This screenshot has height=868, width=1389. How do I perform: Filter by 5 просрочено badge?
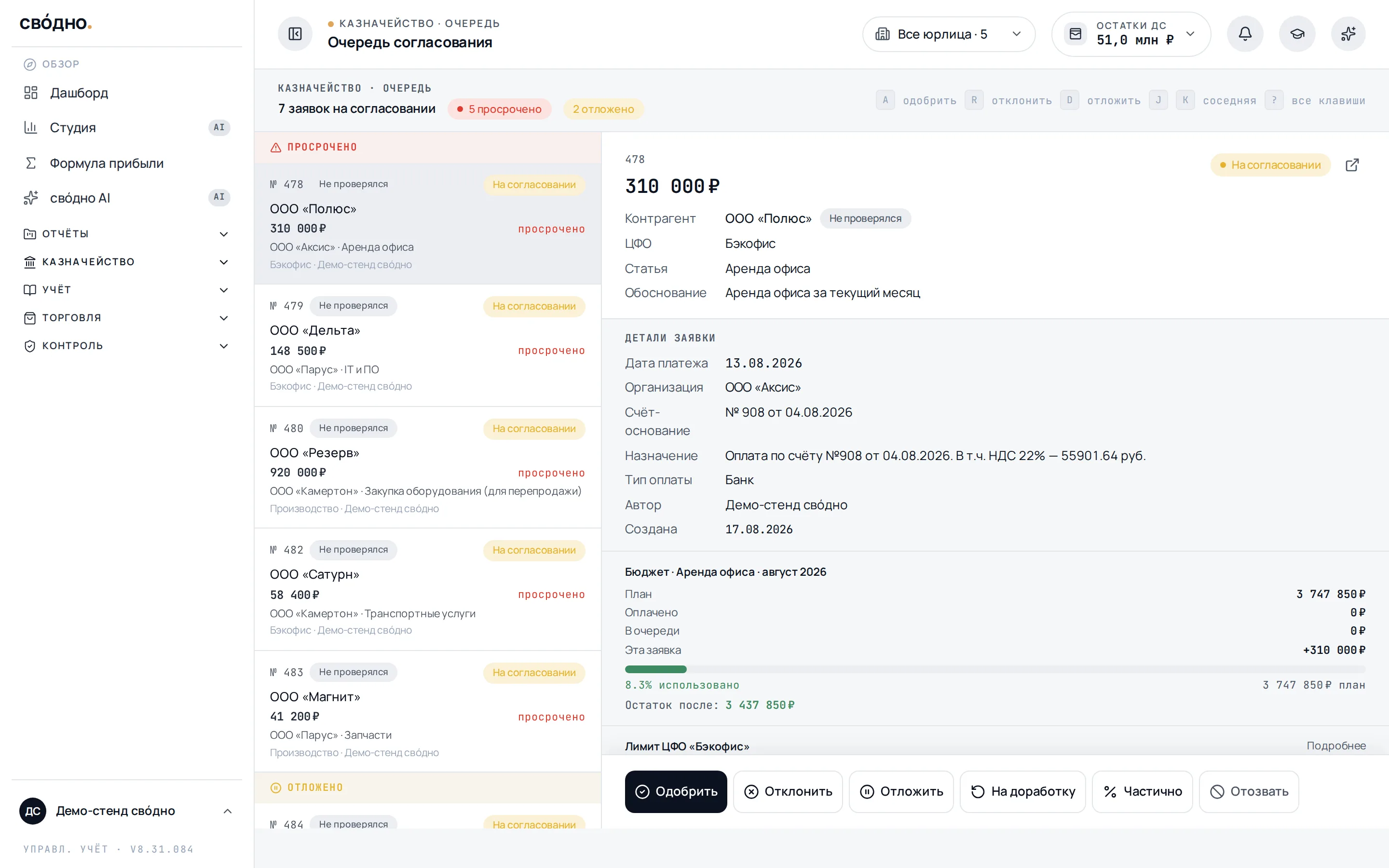[499, 109]
